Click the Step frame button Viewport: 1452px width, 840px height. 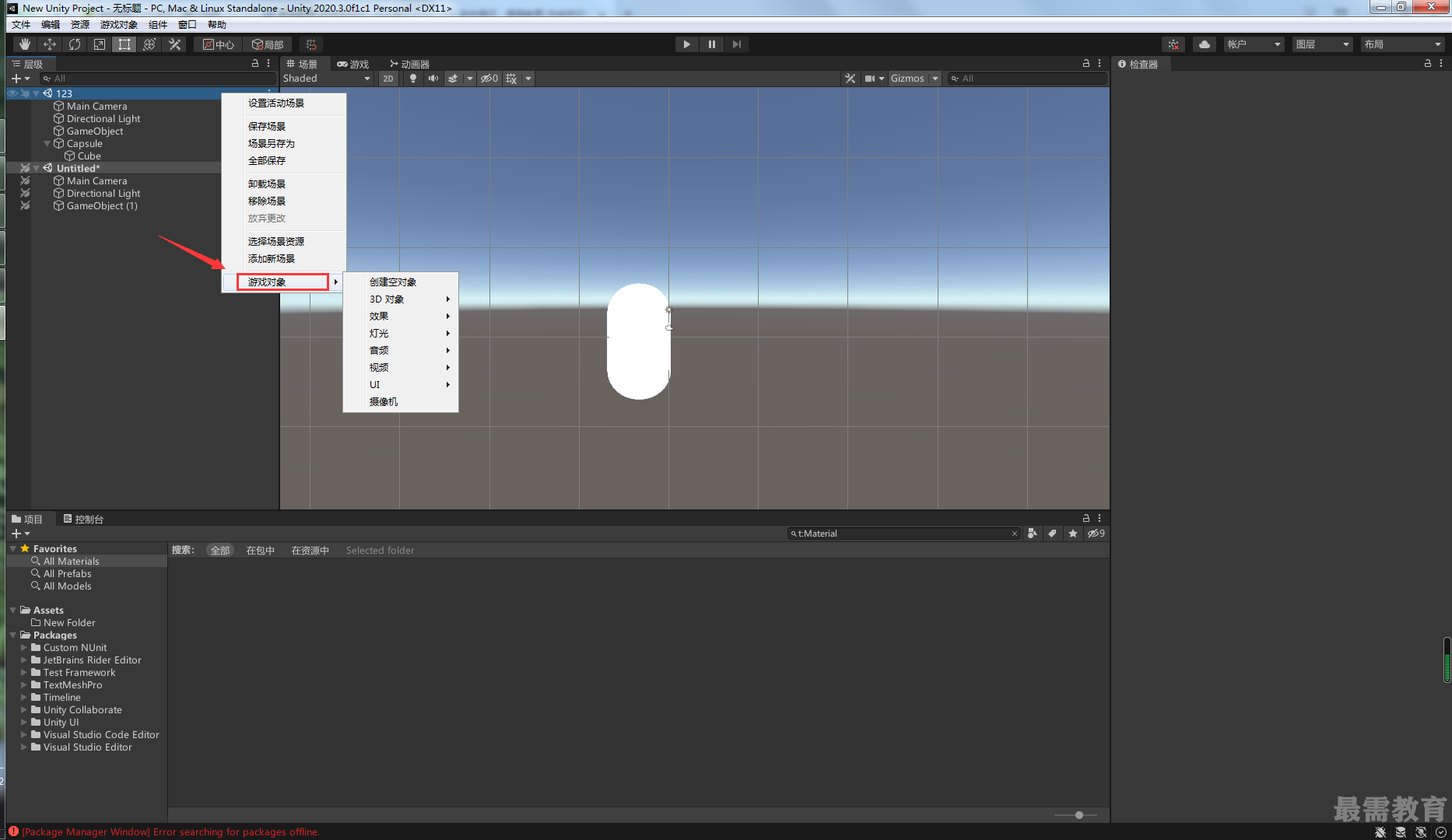click(736, 44)
